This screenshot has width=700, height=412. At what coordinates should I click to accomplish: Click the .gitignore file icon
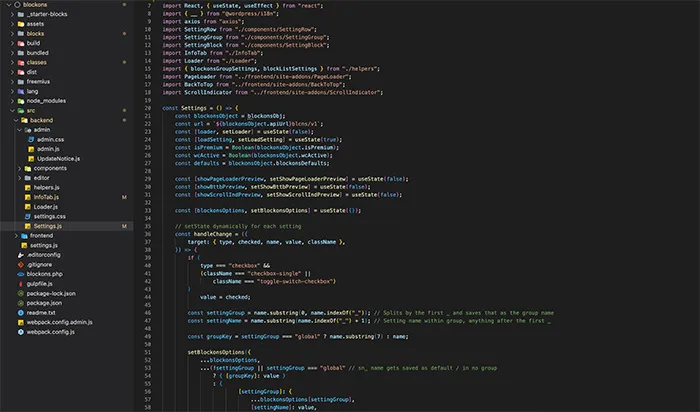(x=21, y=265)
